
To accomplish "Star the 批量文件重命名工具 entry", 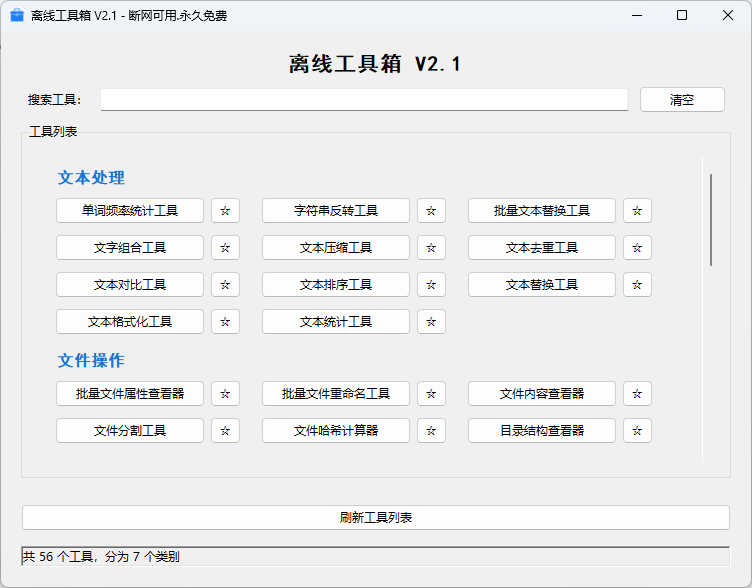I will click(431, 393).
